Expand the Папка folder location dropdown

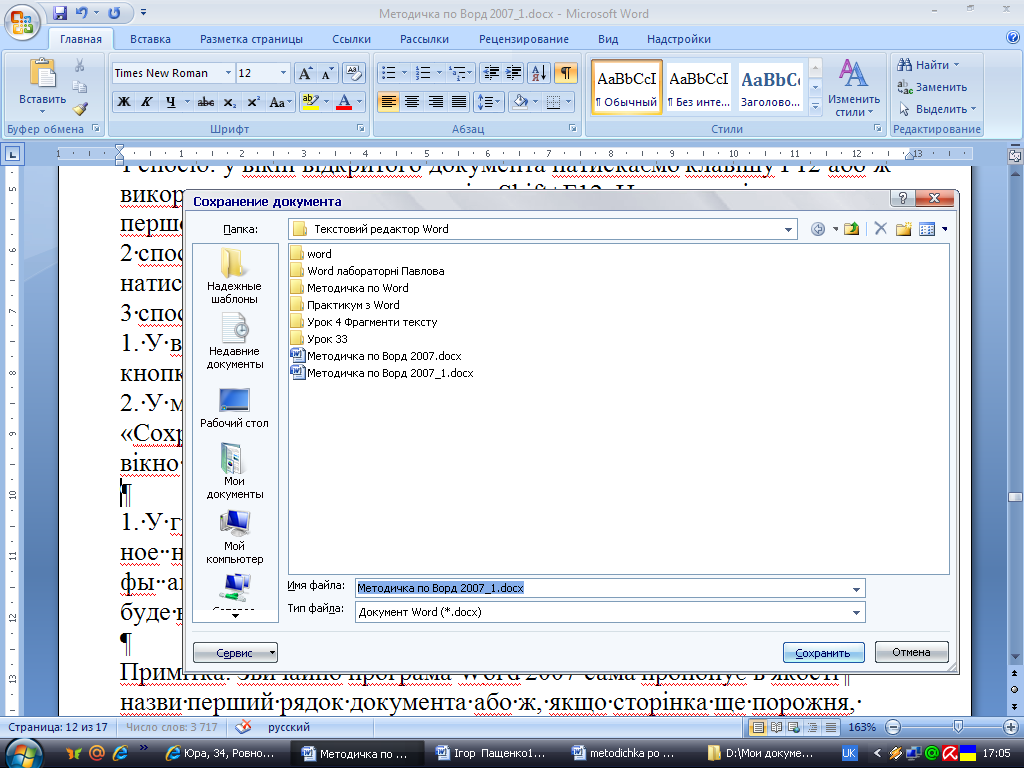[788, 230]
